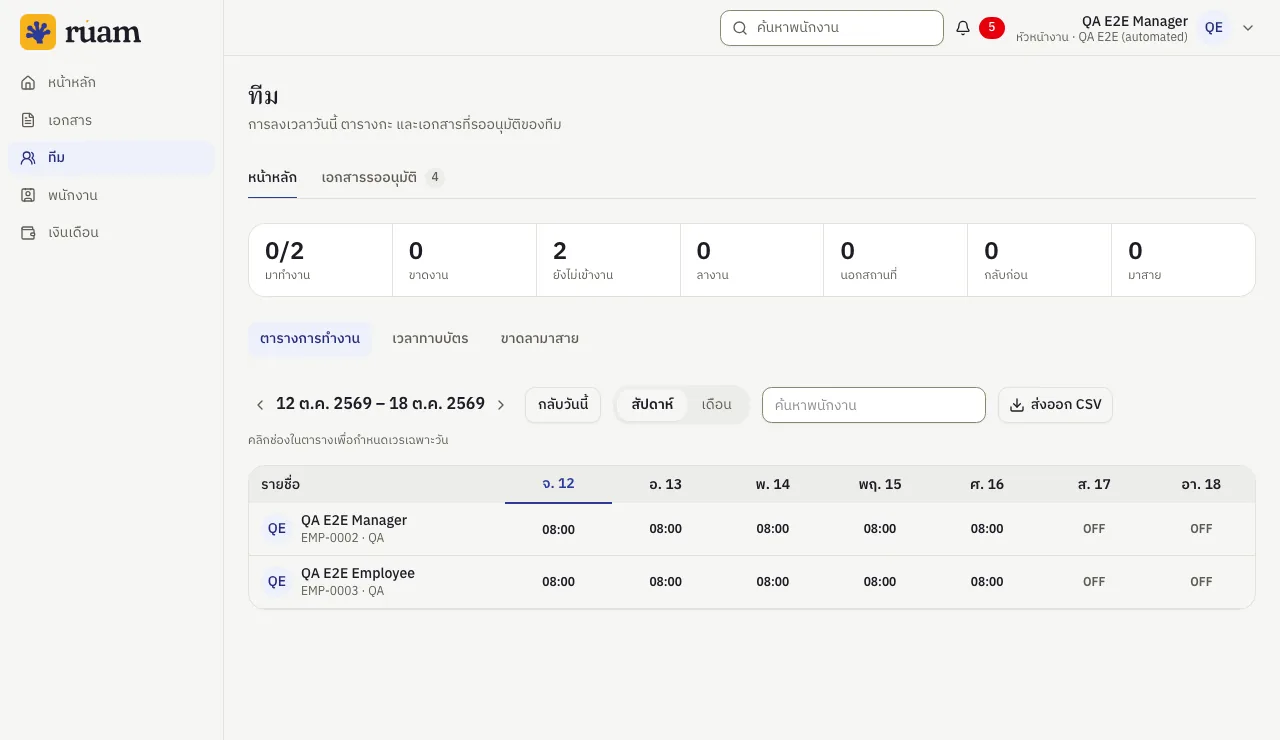
Task: Select the ทีม team icon in sidebar
Action: [x=28, y=157]
